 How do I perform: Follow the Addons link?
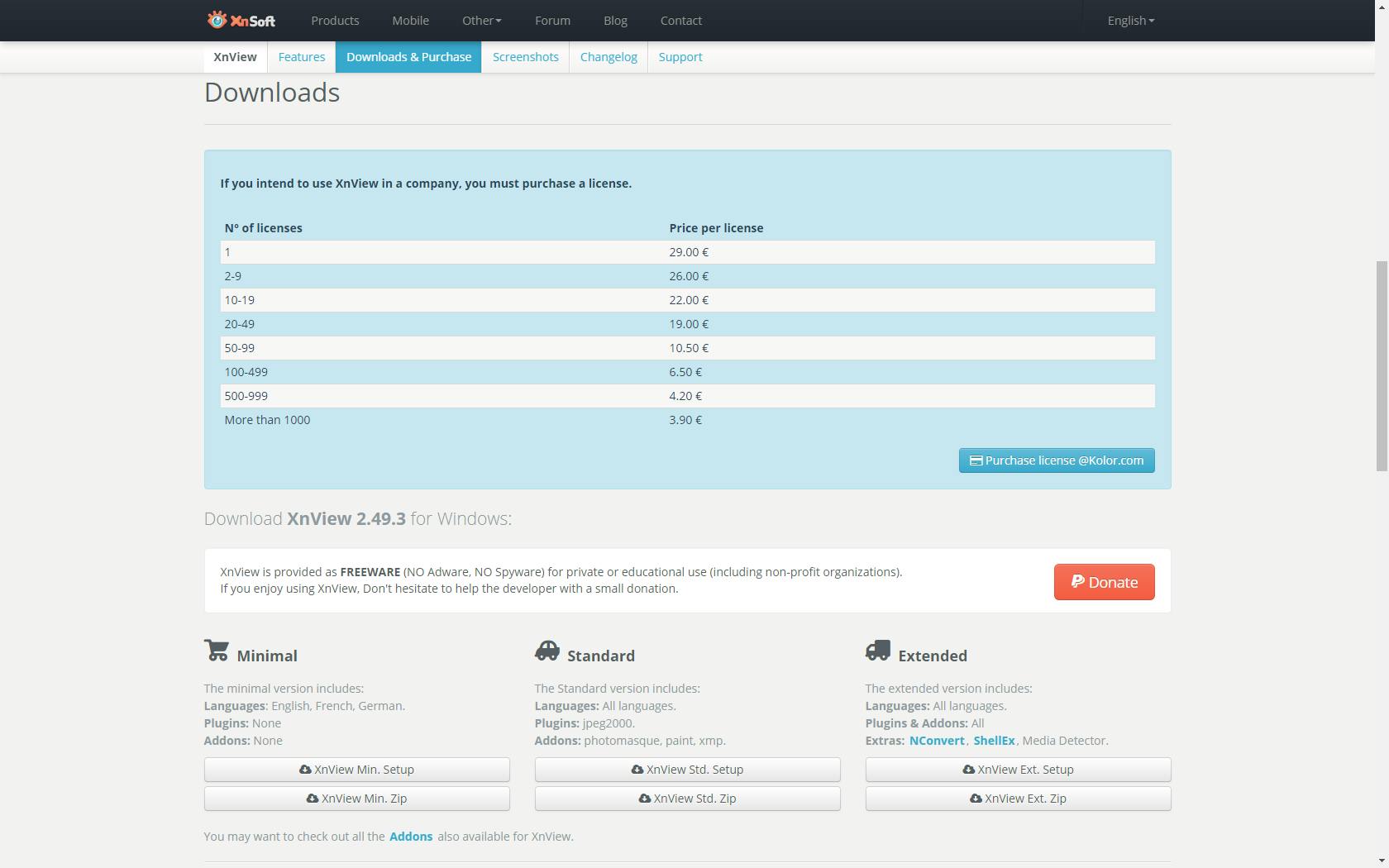[411, 837]
